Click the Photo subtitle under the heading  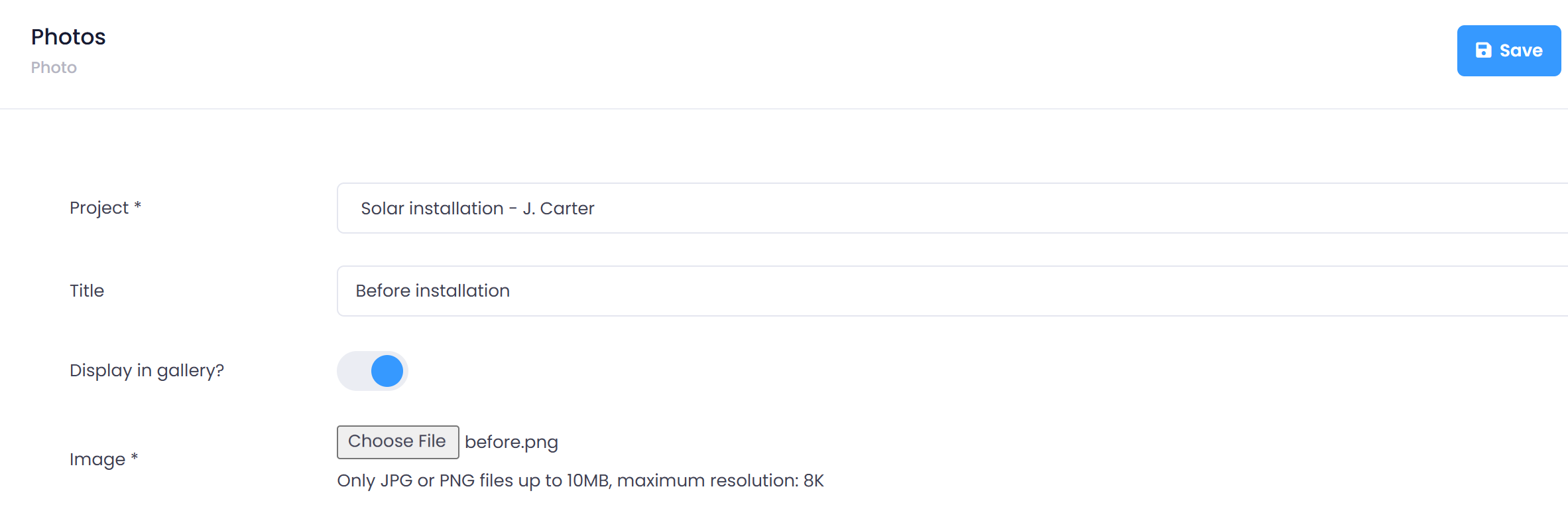tap(54, 68)
